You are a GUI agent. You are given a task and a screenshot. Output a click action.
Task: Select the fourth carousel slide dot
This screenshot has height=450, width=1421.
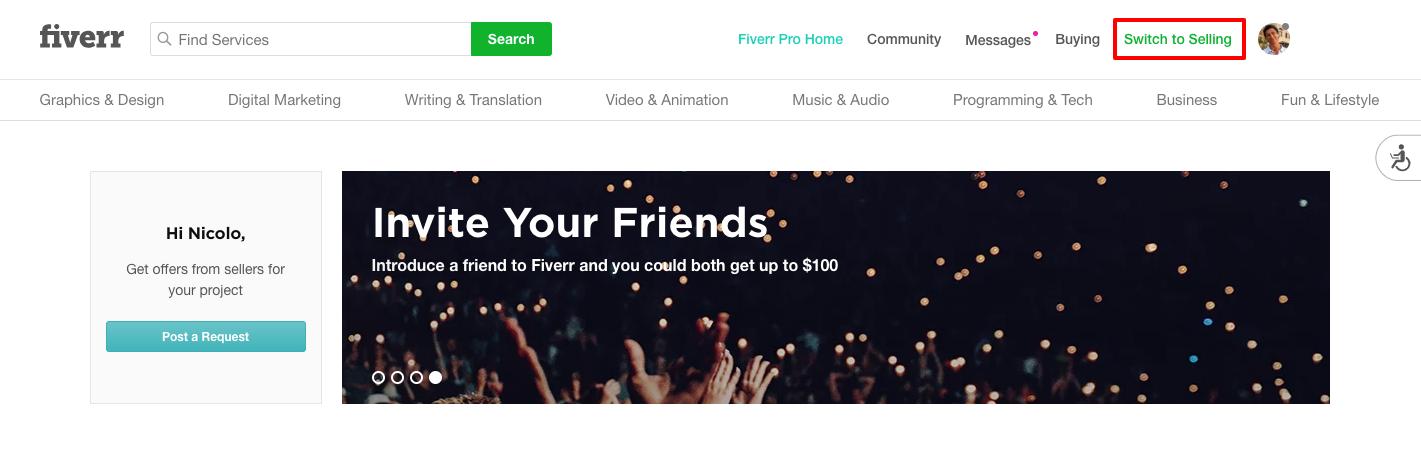435,378
